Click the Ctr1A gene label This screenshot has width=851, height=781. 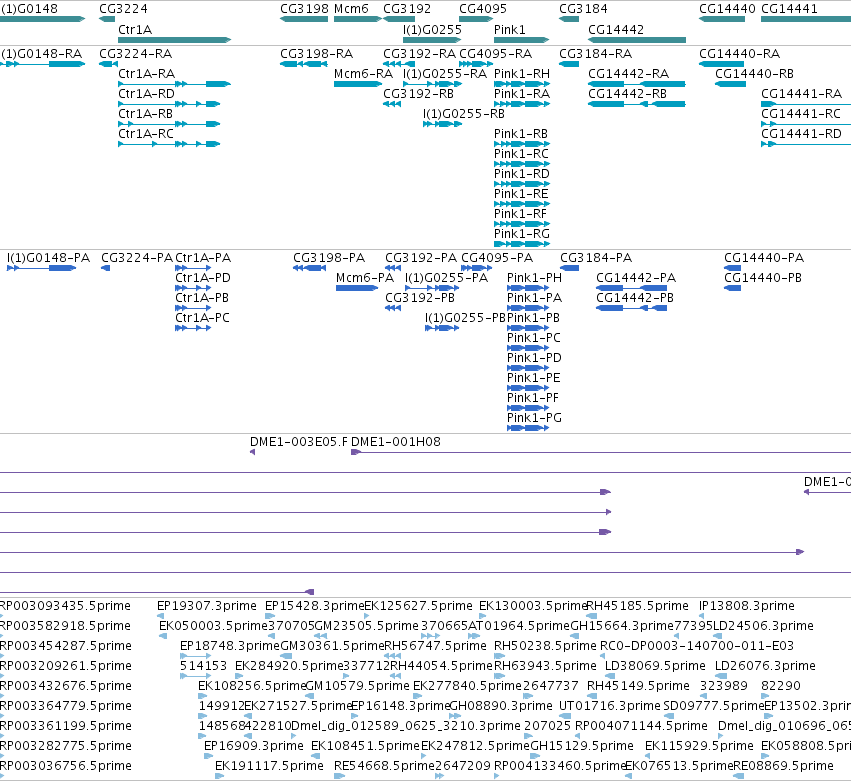(135, 30)
